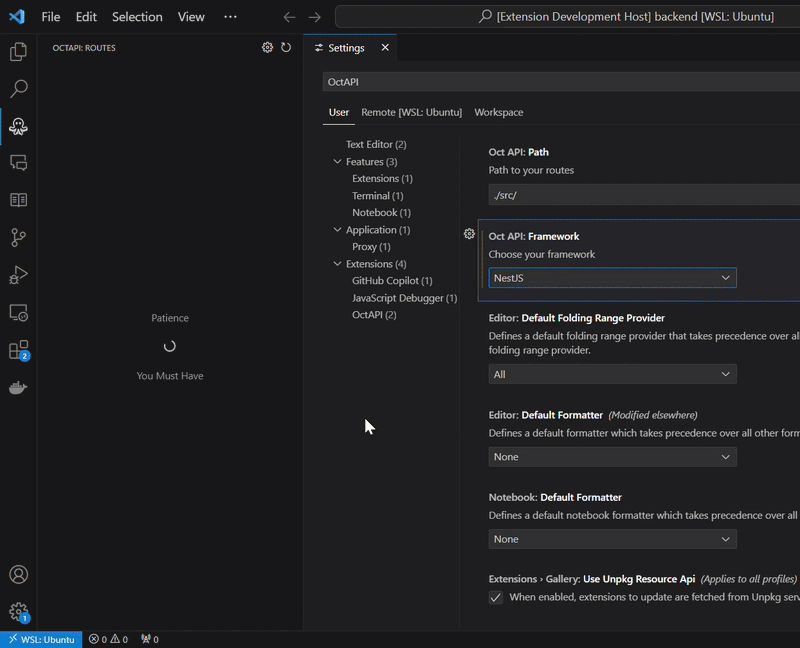This screenshot has height=648, width=800.
Task: Refresh the OctAPI routes list
Action: tap(286, 47)
